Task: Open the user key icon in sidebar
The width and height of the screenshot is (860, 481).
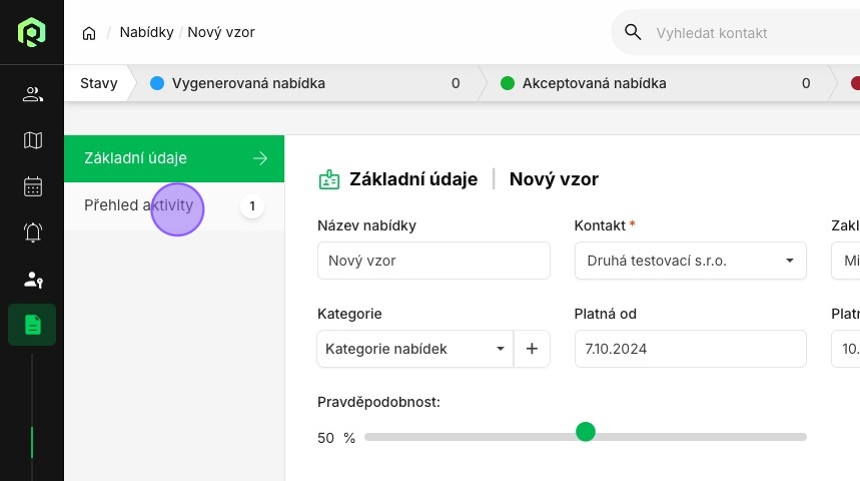Action: [x=32, y=279]
